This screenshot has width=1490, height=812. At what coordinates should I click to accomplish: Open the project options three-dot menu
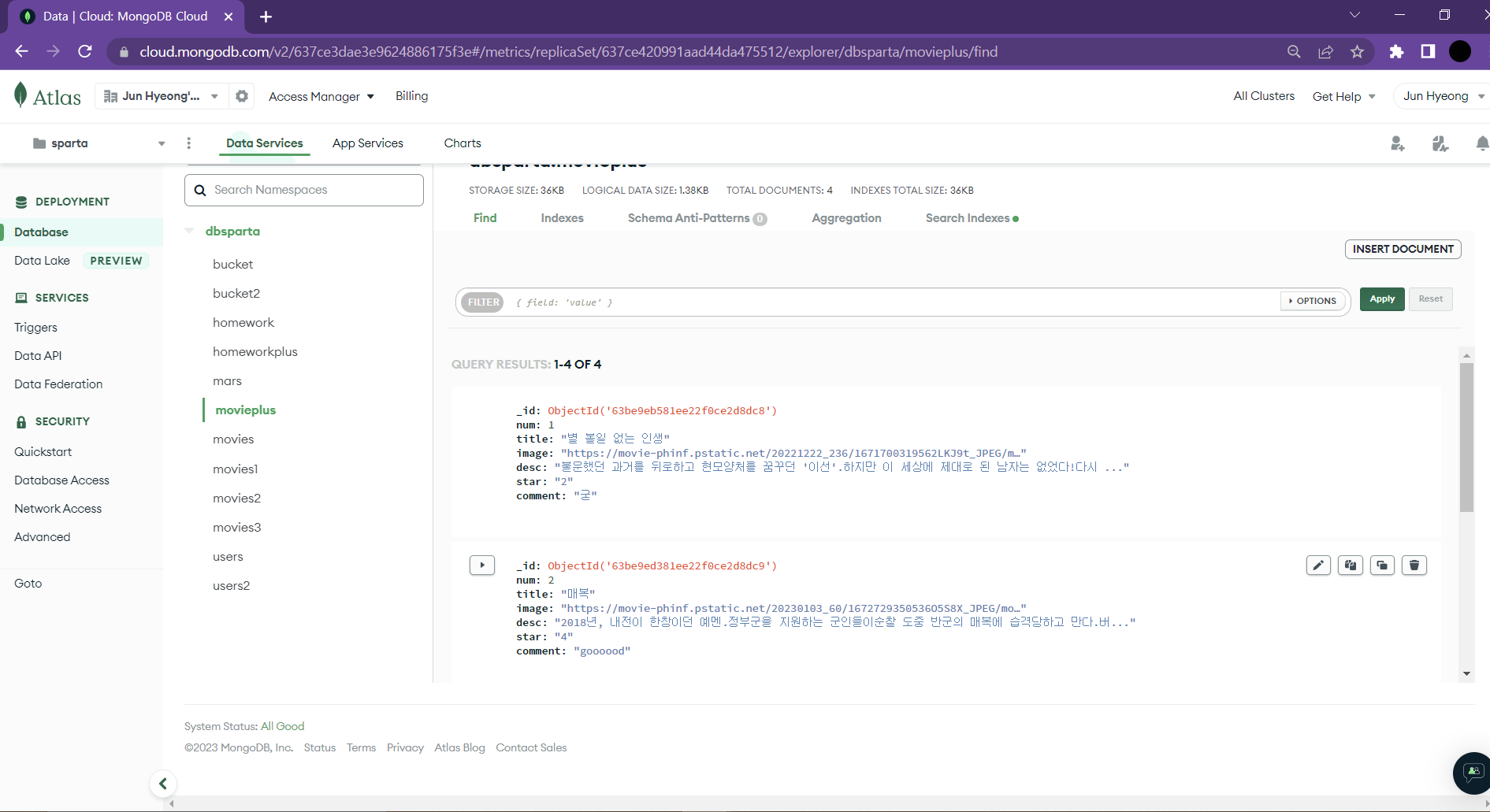[188, 143]
